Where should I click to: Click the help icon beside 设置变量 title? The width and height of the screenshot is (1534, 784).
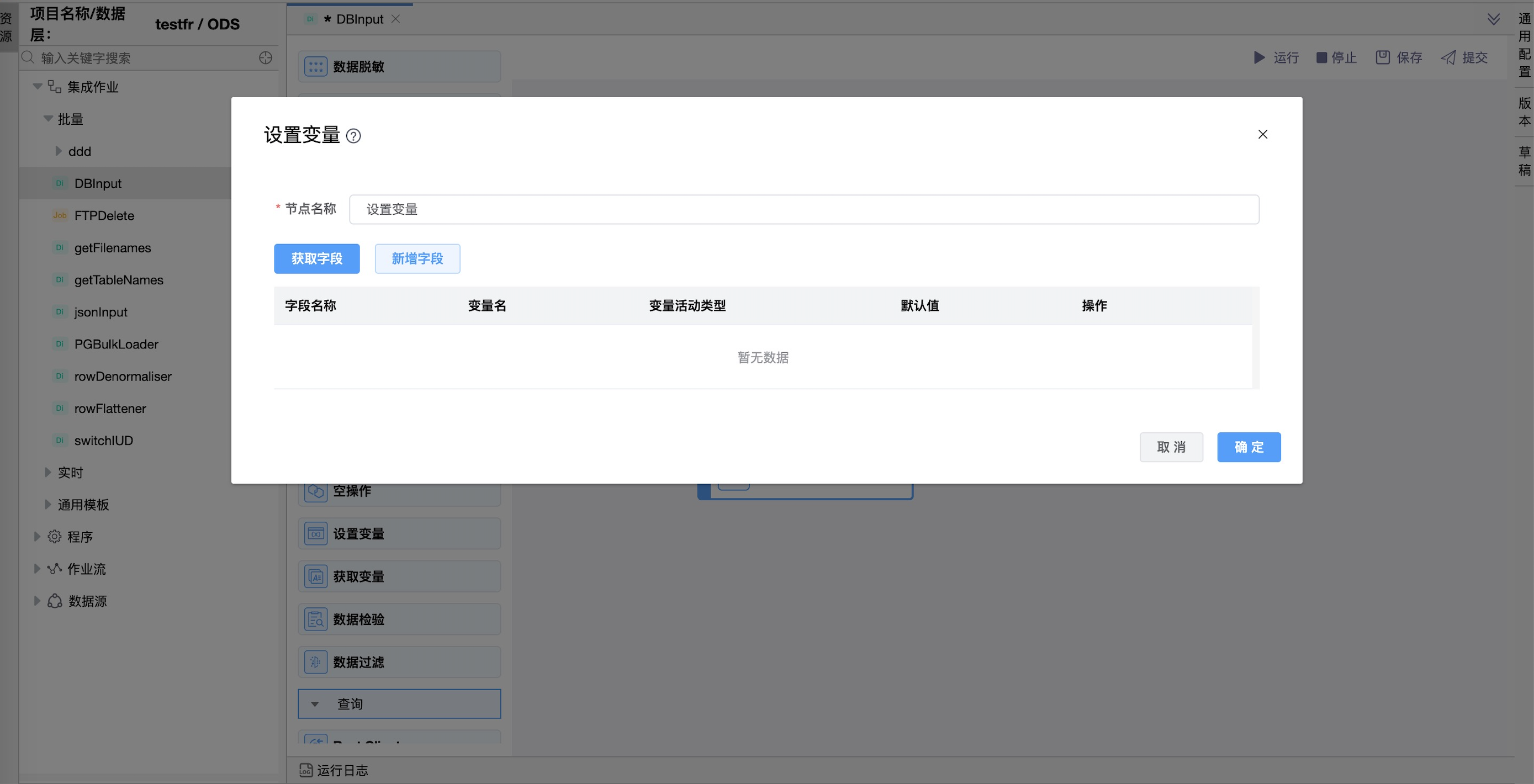pos(353,136)
